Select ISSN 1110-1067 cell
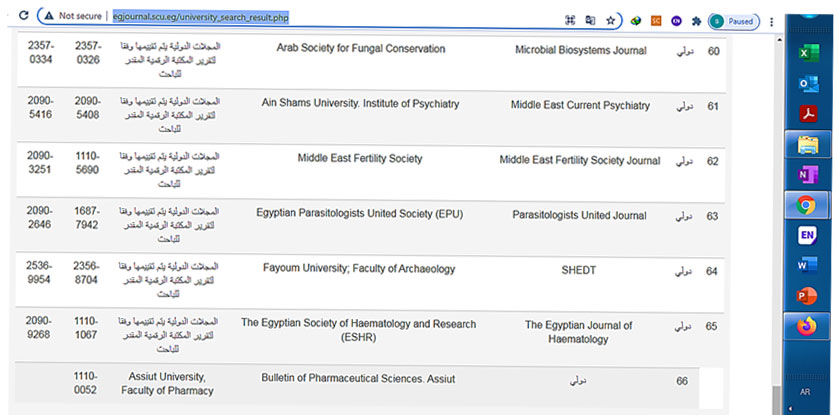The width and height of the screenshot is (838, 415). point(86,328)
